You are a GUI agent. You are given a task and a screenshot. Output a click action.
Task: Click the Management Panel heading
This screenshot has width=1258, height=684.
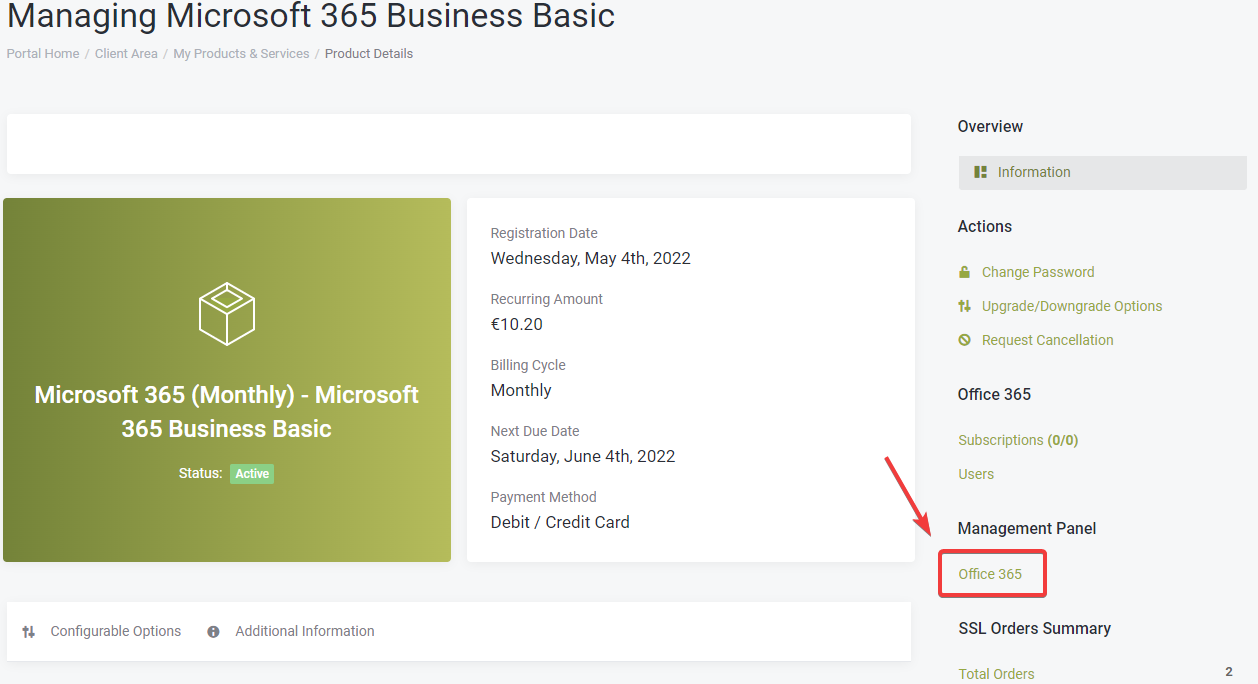pos(1027,528)
